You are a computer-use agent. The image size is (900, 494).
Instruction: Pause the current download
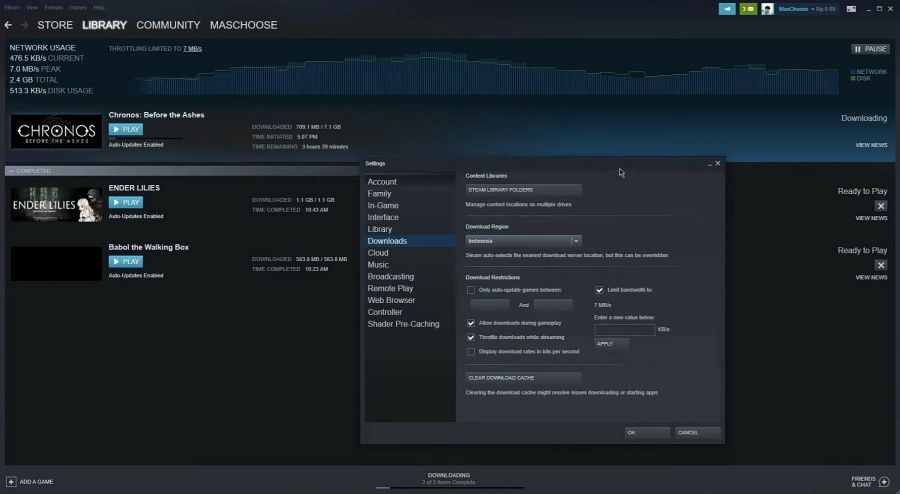point(870,49)
